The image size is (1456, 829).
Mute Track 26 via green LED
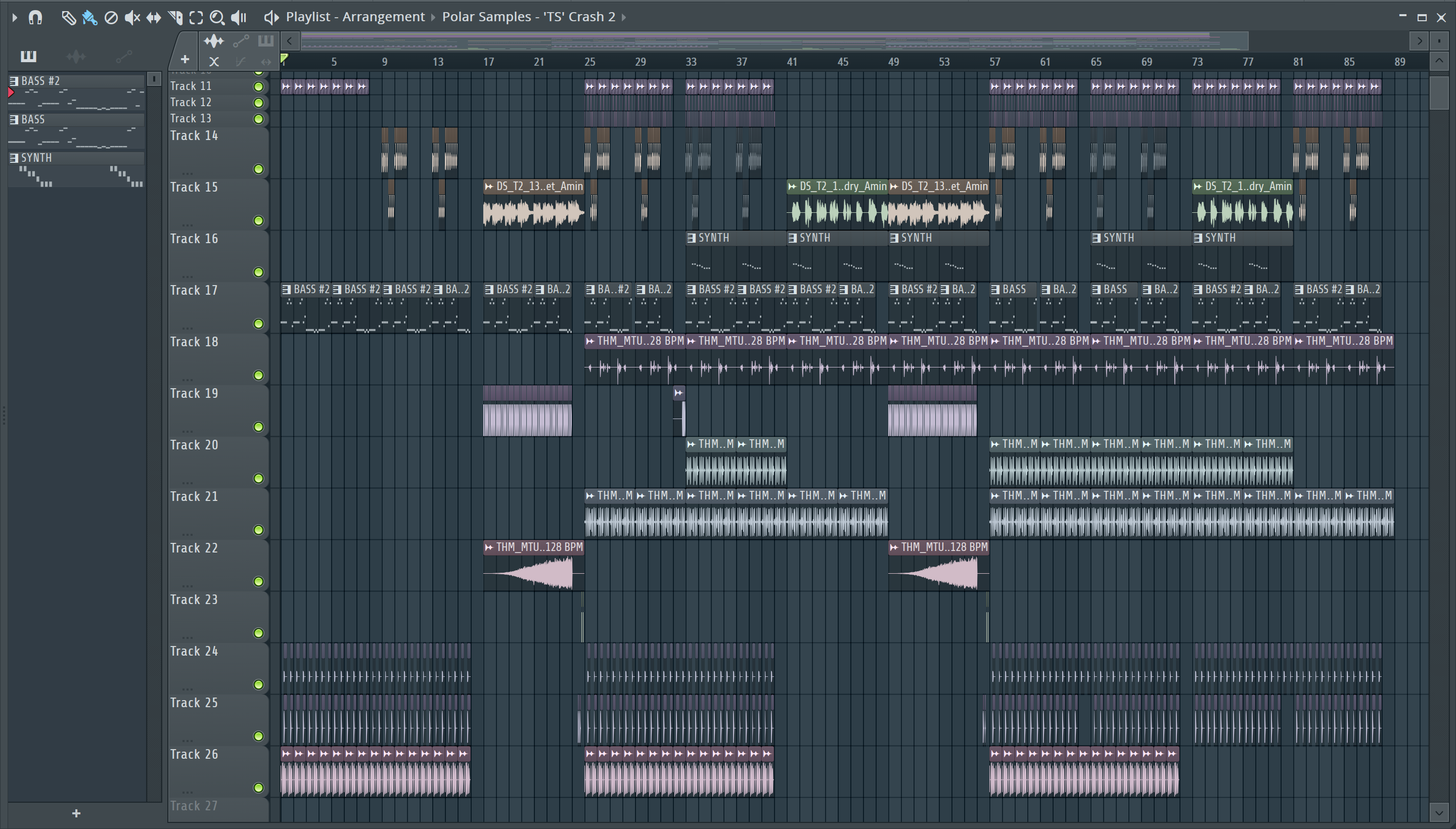[x=258, y=788]
